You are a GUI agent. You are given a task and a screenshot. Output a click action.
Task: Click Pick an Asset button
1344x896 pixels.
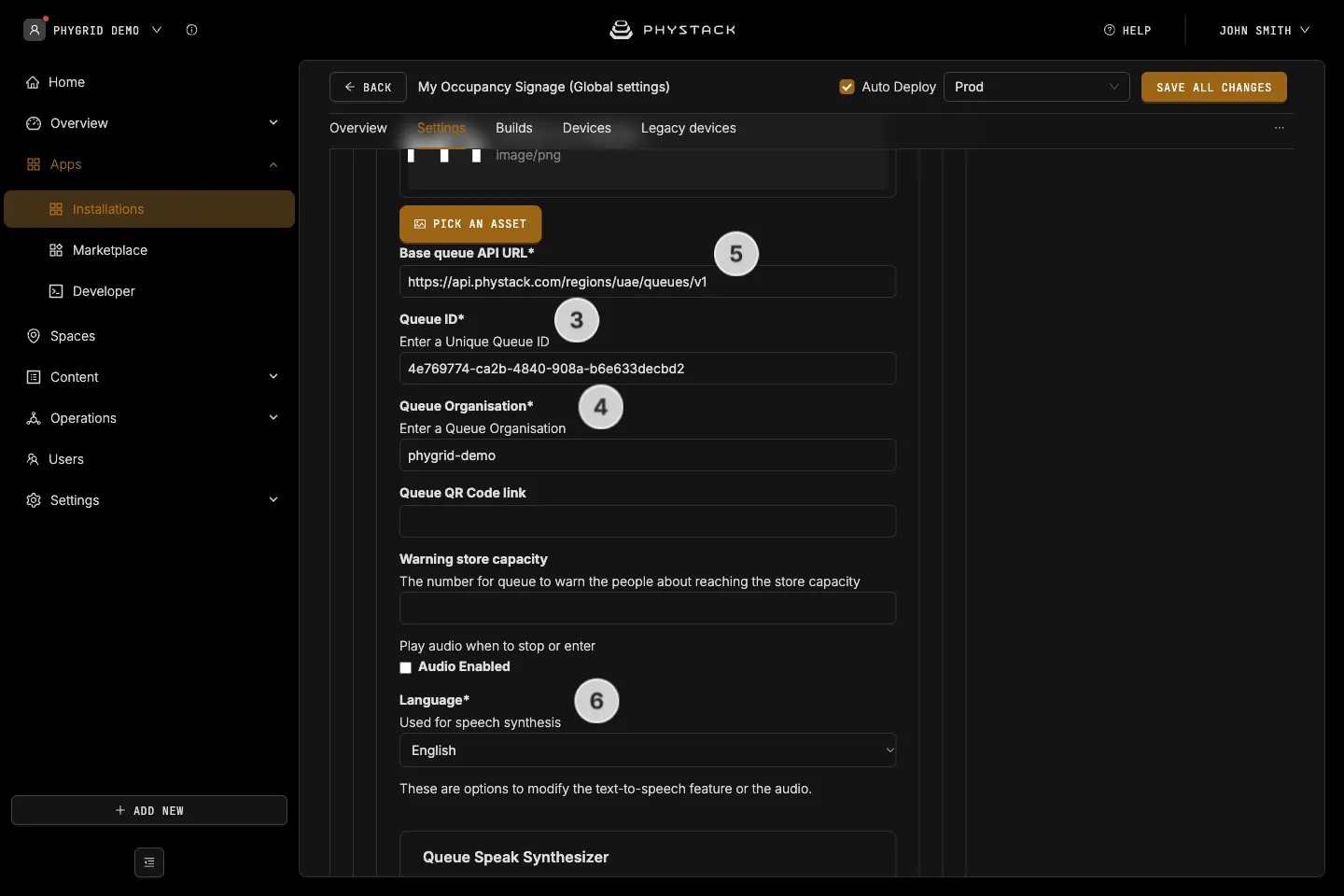[x=470, y=224]
